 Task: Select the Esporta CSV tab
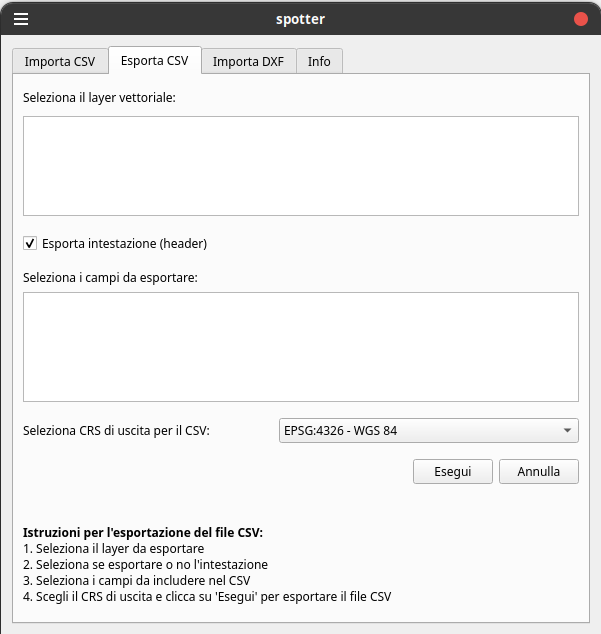pos(154,60)
